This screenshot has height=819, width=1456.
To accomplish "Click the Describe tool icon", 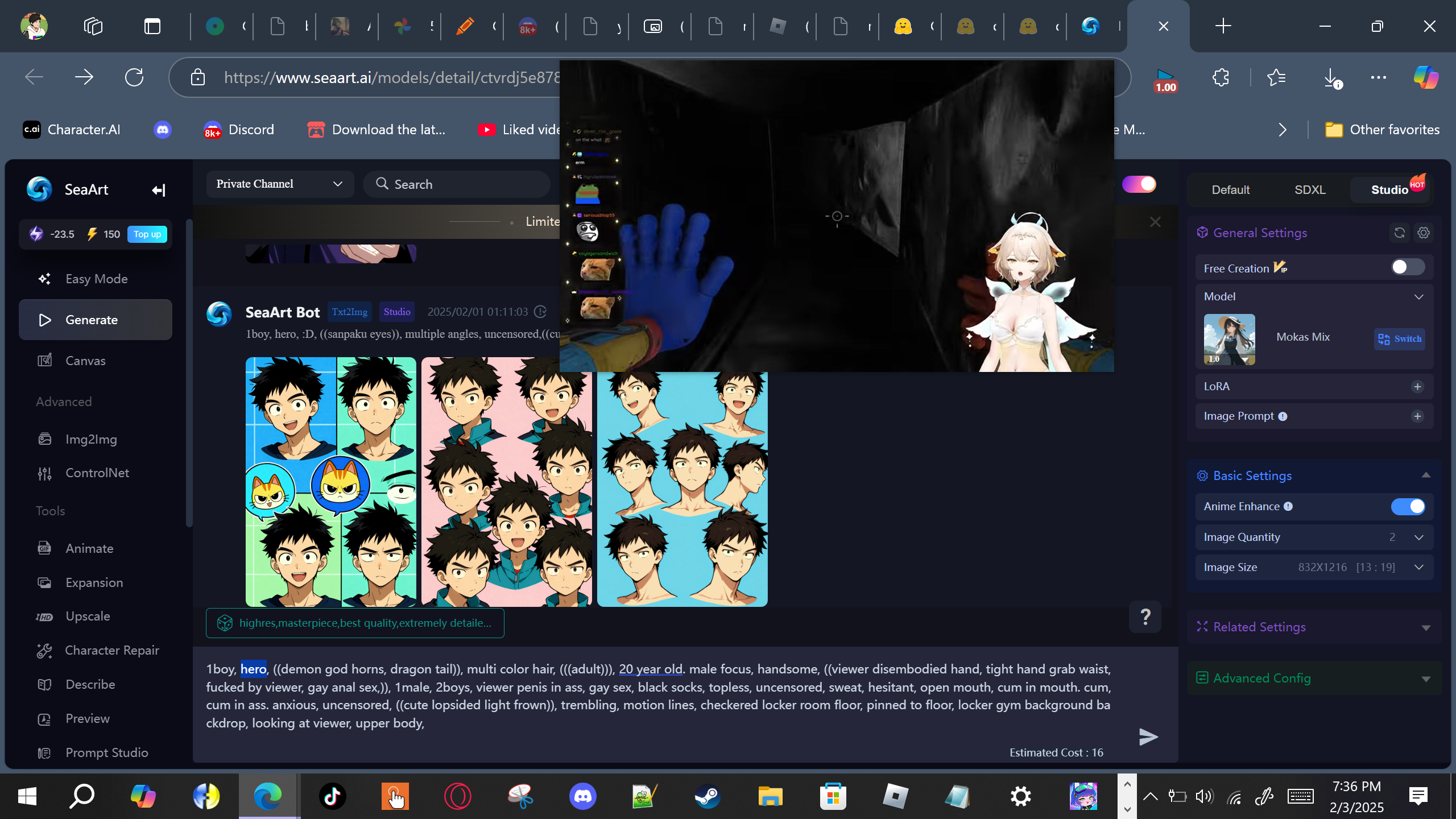I will click(44, 684).
